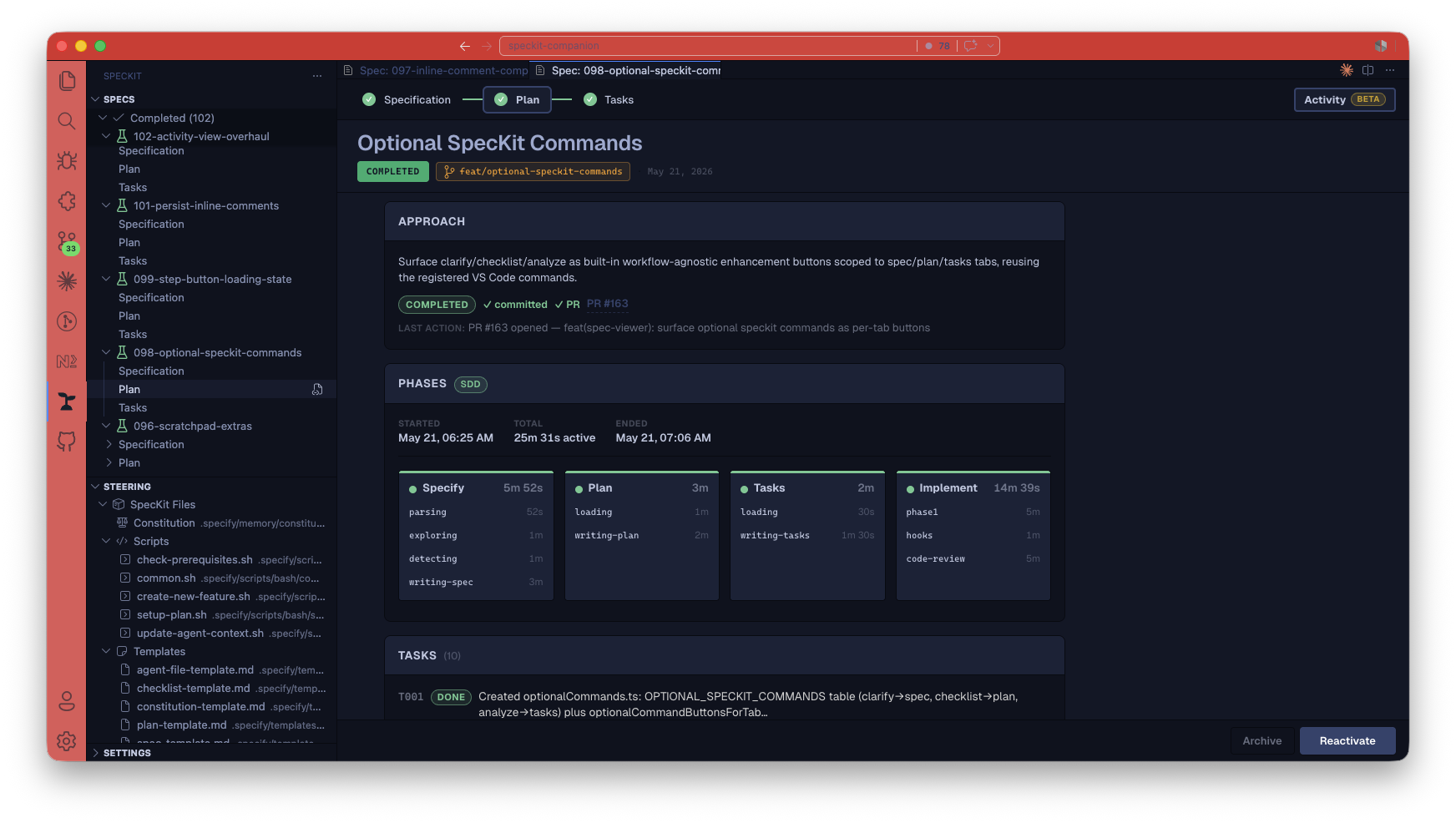1456x823 pixels.
Task: Click the Specify phase card header
Action: coord(476,488)
